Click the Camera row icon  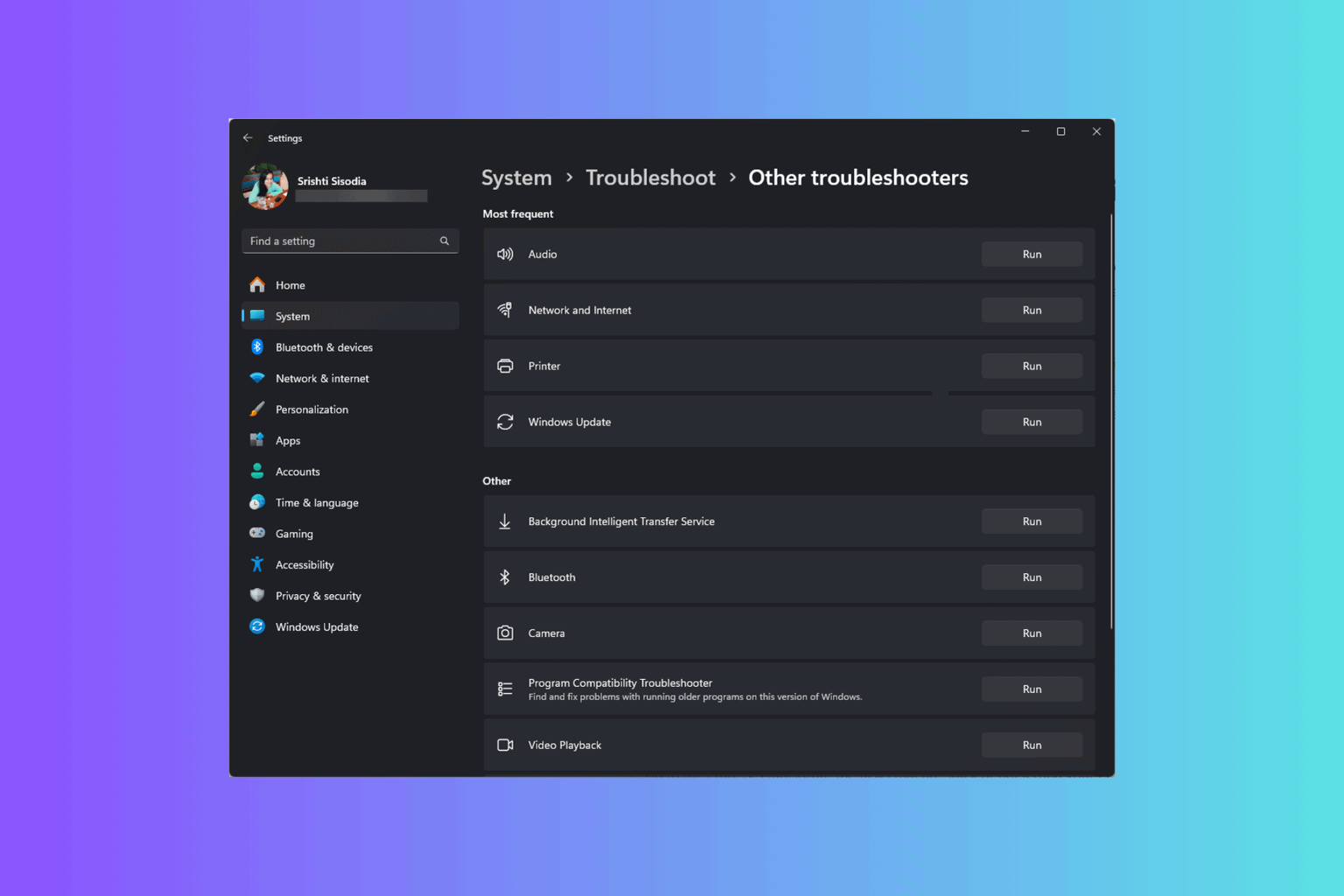[x=505, y=633]
